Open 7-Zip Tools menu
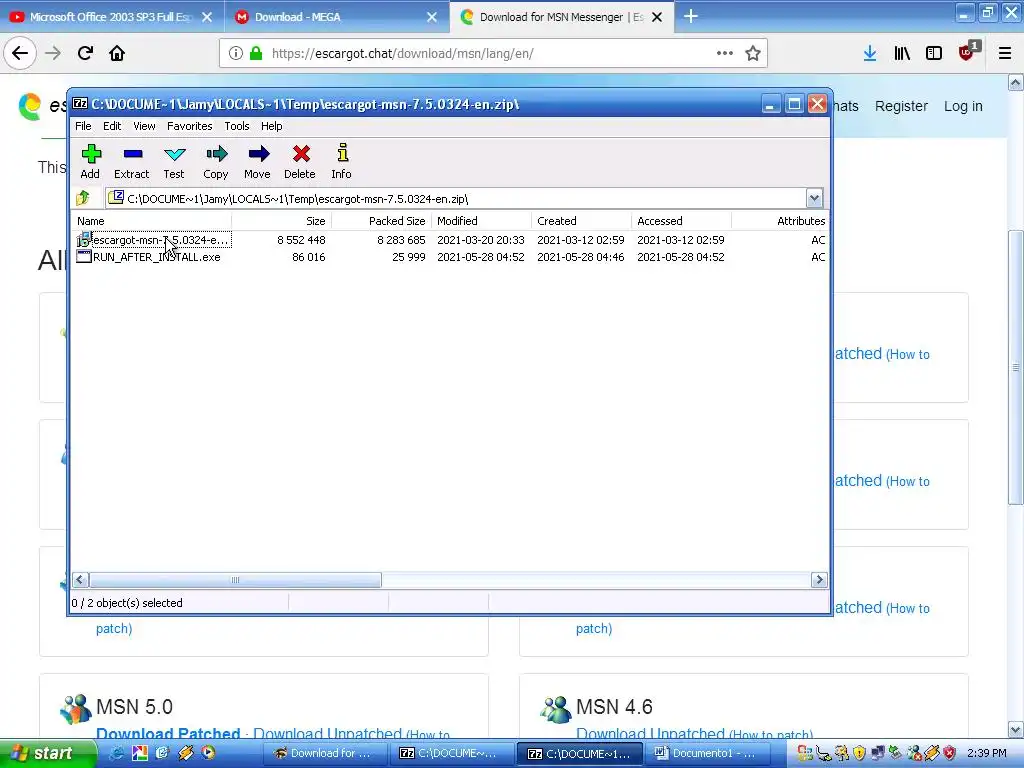Image resolution: width=1024 pixels, height=768 pixels. pyautogui.click(x=237, y=126)
